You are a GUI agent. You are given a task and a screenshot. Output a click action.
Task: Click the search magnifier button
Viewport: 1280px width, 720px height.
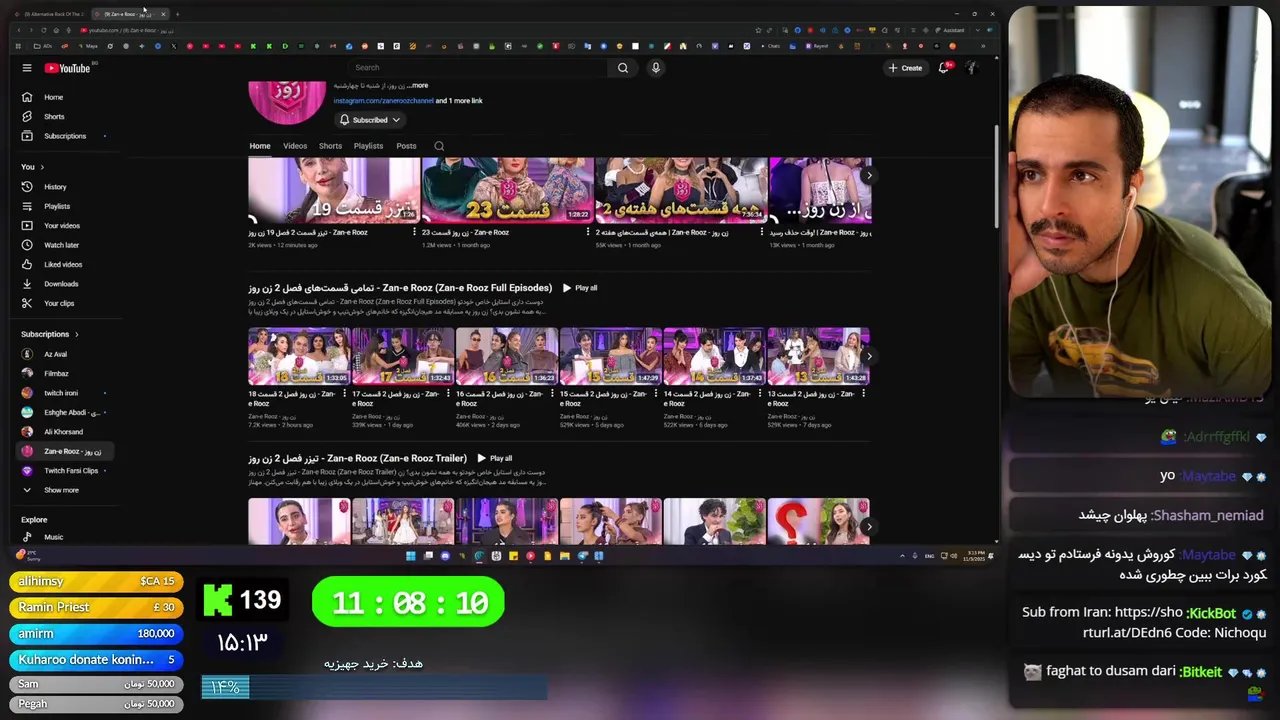[x=623, y=68]
